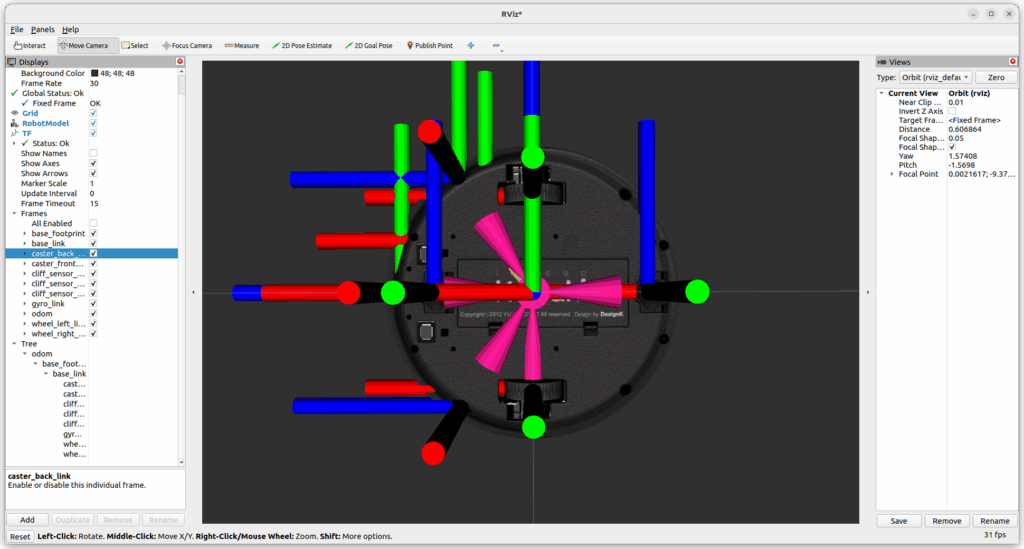Select the 2D Pose Estimate tool
Image resolution: width=1024 pixels, height=549 pixels.
[x=302, y=45]
